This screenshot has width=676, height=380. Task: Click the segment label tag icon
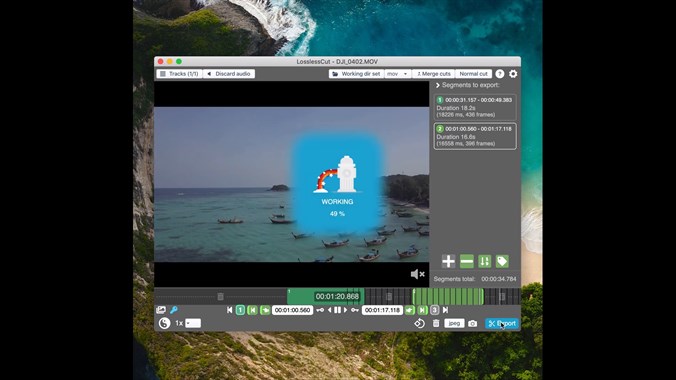click(x=502, y=261)
